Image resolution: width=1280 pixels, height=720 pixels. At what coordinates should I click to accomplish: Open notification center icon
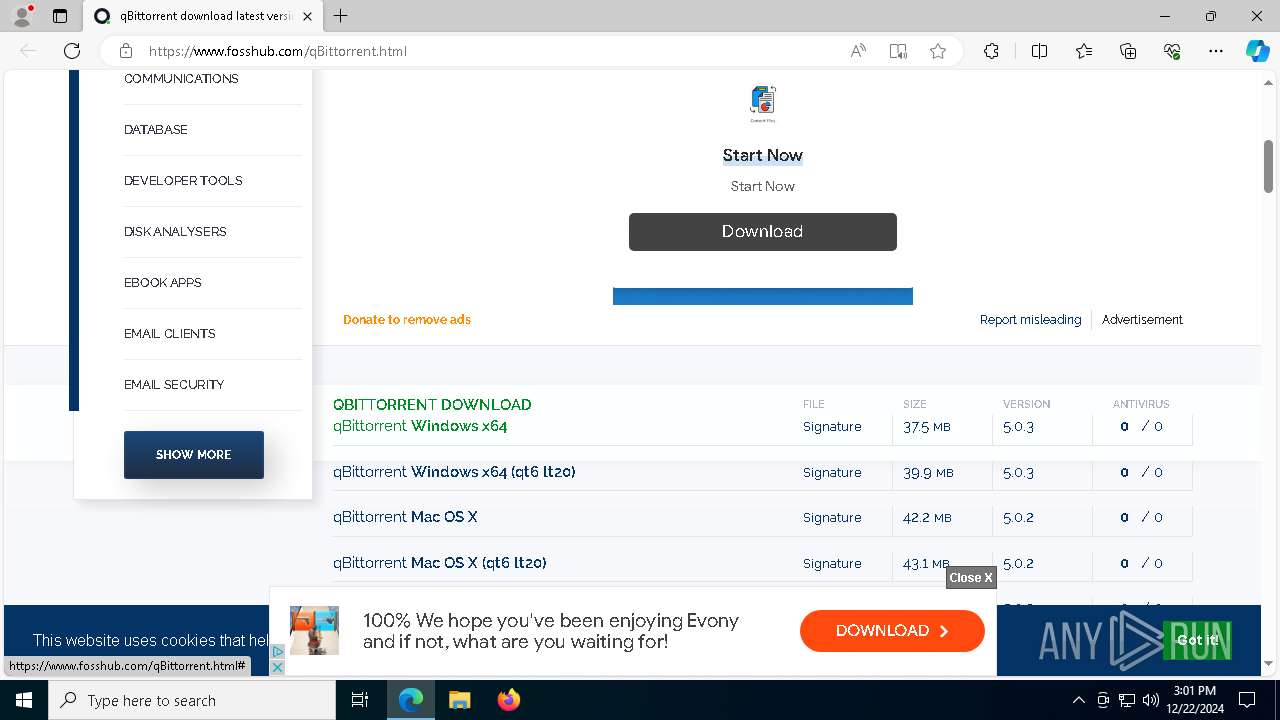[1247, 700]
